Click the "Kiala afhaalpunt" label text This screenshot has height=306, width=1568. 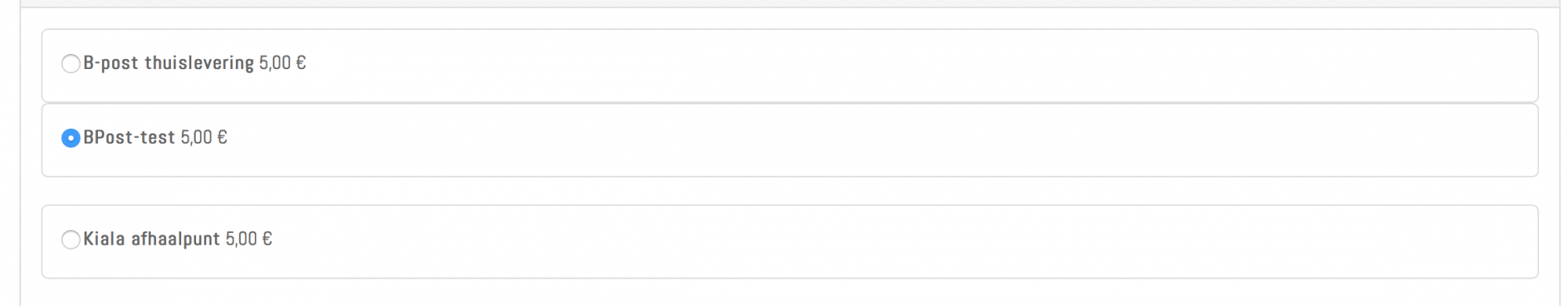[151, 239]
